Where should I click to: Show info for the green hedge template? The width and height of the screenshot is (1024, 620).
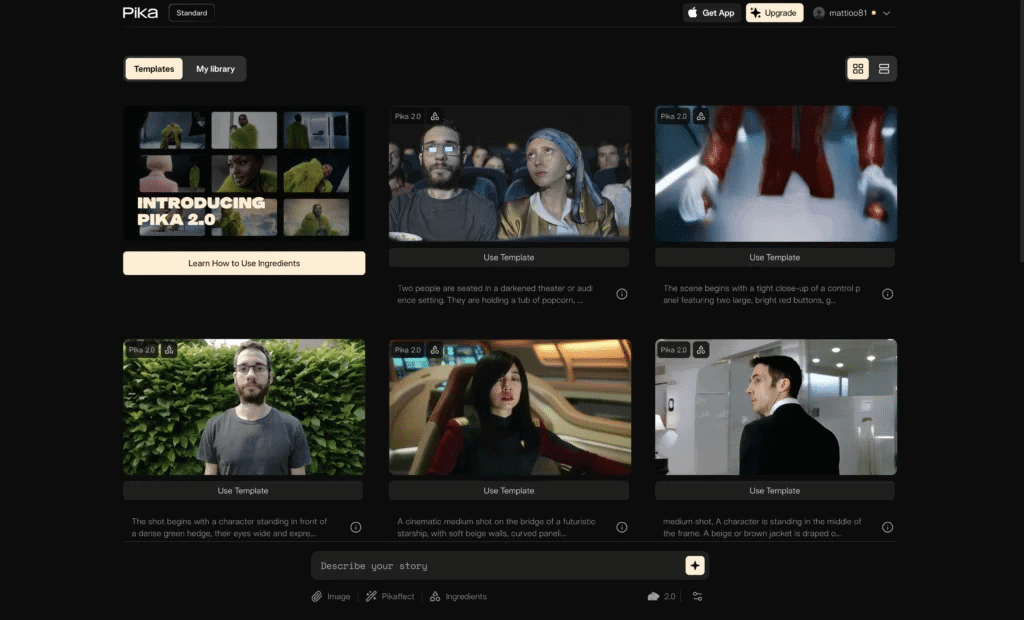point(355,527)
